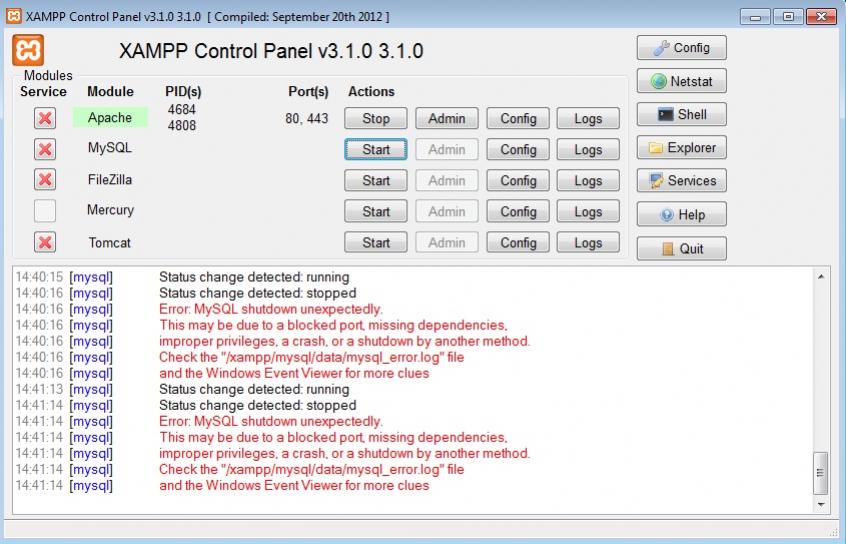
Task: Open Explorer with the folder icon
Action: (681, 148)
